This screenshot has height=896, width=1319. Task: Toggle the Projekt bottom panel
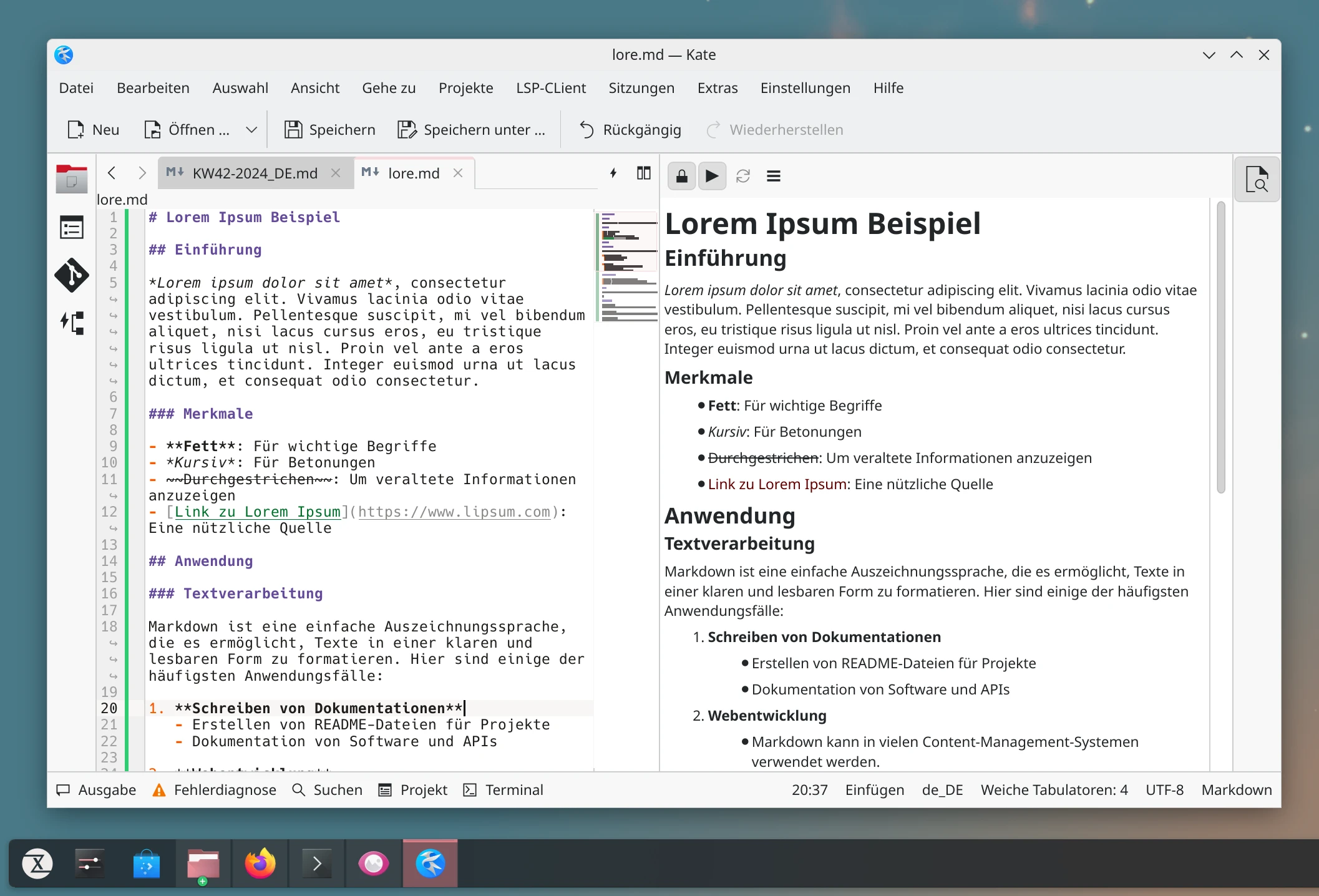click(413, 790)
